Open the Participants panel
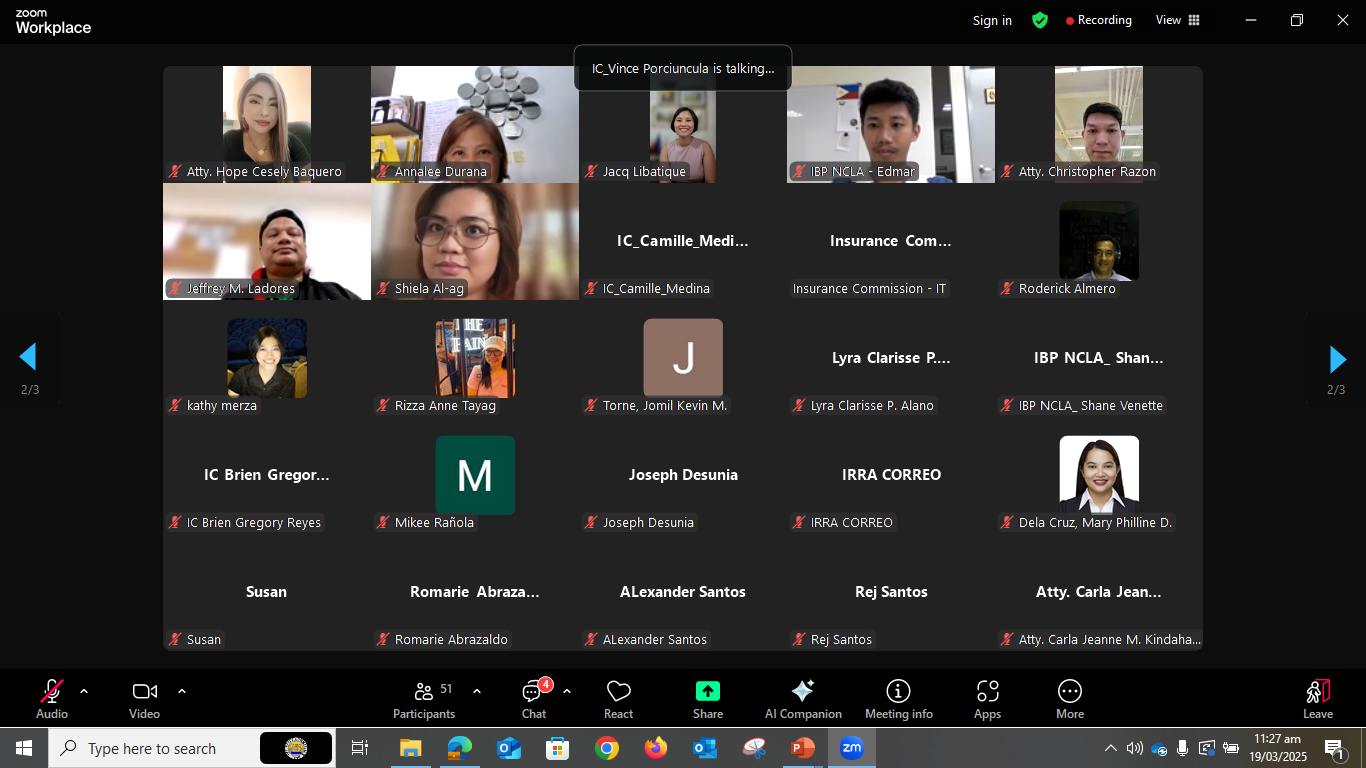Screen dimensions: 1366x768 click(x=424, y=699)
